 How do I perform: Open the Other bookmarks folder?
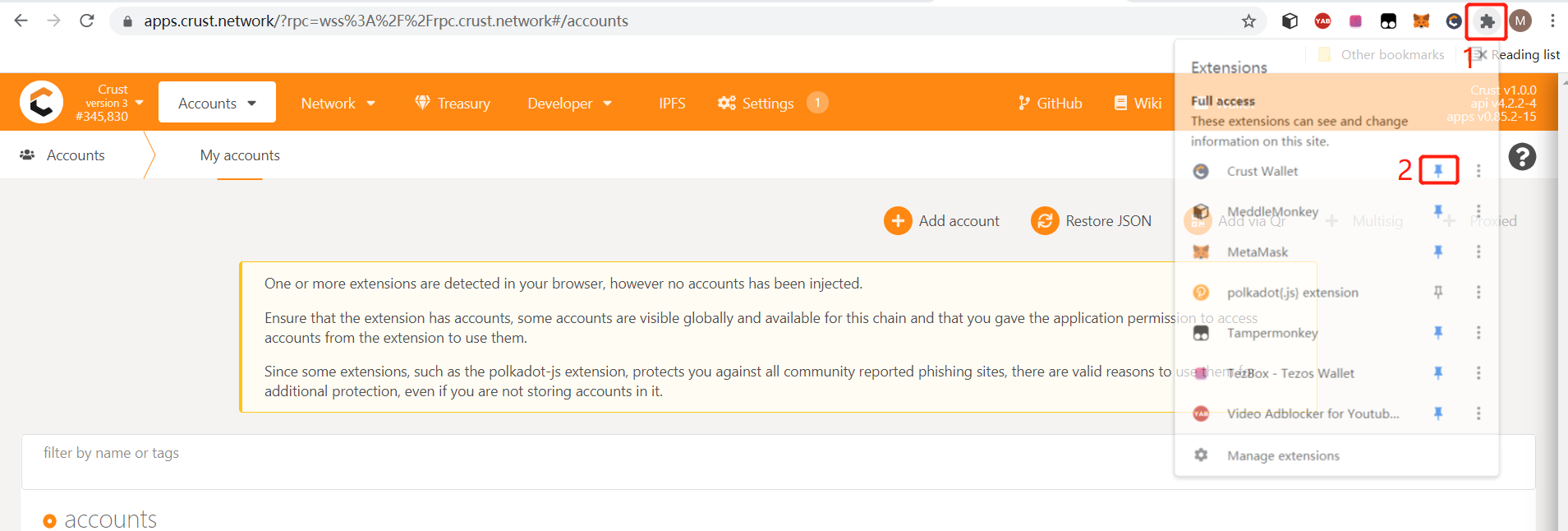point(1381,54)
